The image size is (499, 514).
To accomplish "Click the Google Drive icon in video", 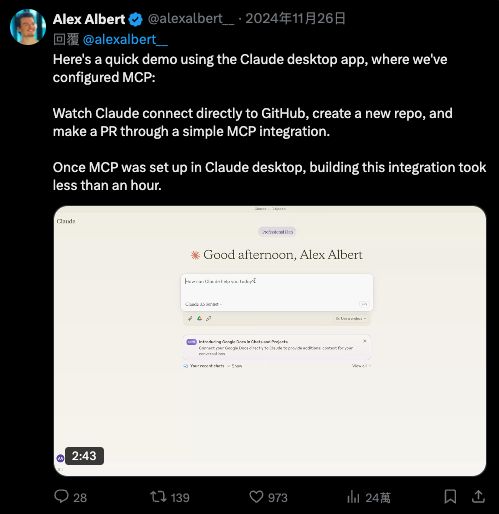I will [199, 318].
